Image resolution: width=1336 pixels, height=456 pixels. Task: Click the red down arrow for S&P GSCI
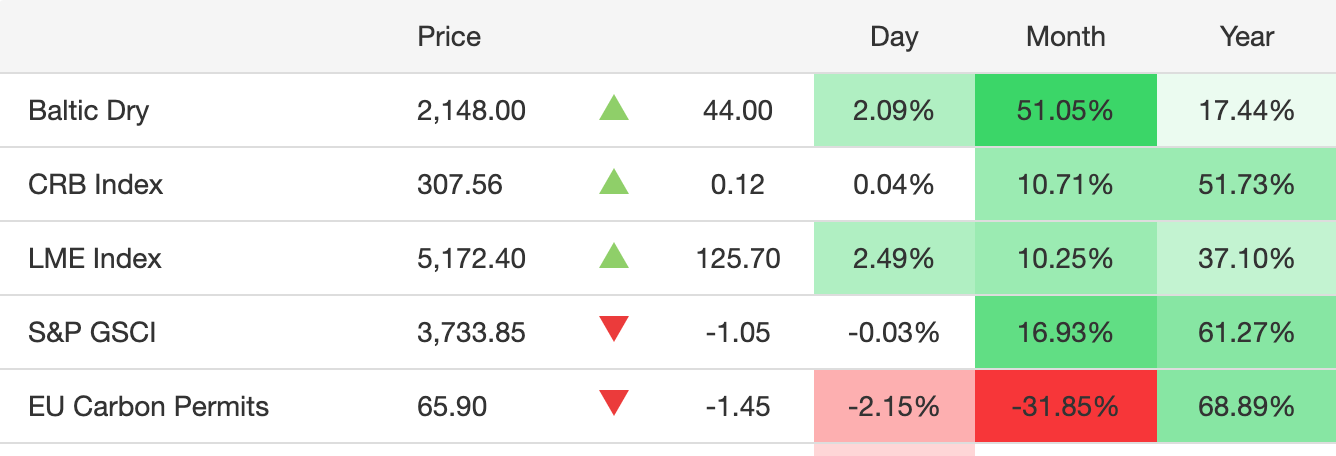click(613, 330)
